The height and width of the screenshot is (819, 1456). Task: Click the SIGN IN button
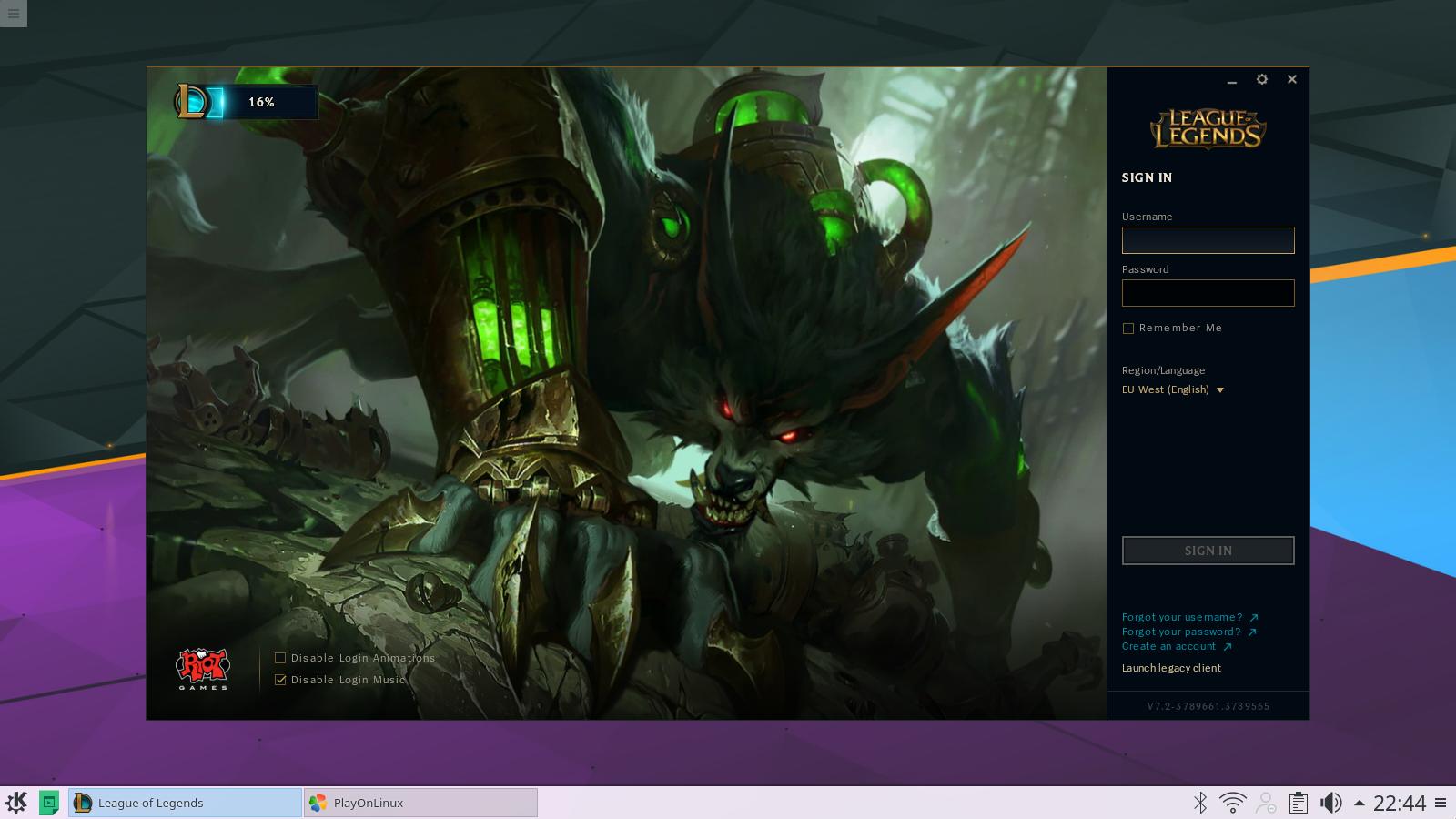pyautogui.click(x=1208, y=551)
